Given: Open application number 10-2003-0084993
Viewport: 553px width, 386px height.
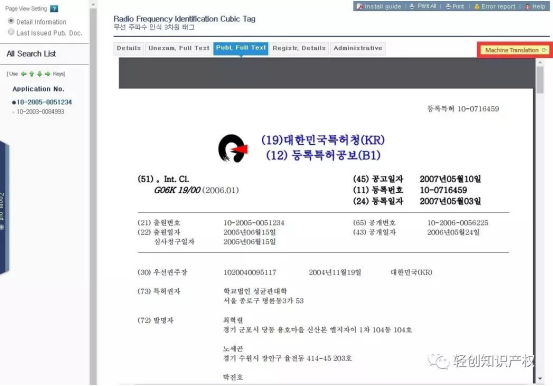Looking at the screenshot, I should click(40, 111).
